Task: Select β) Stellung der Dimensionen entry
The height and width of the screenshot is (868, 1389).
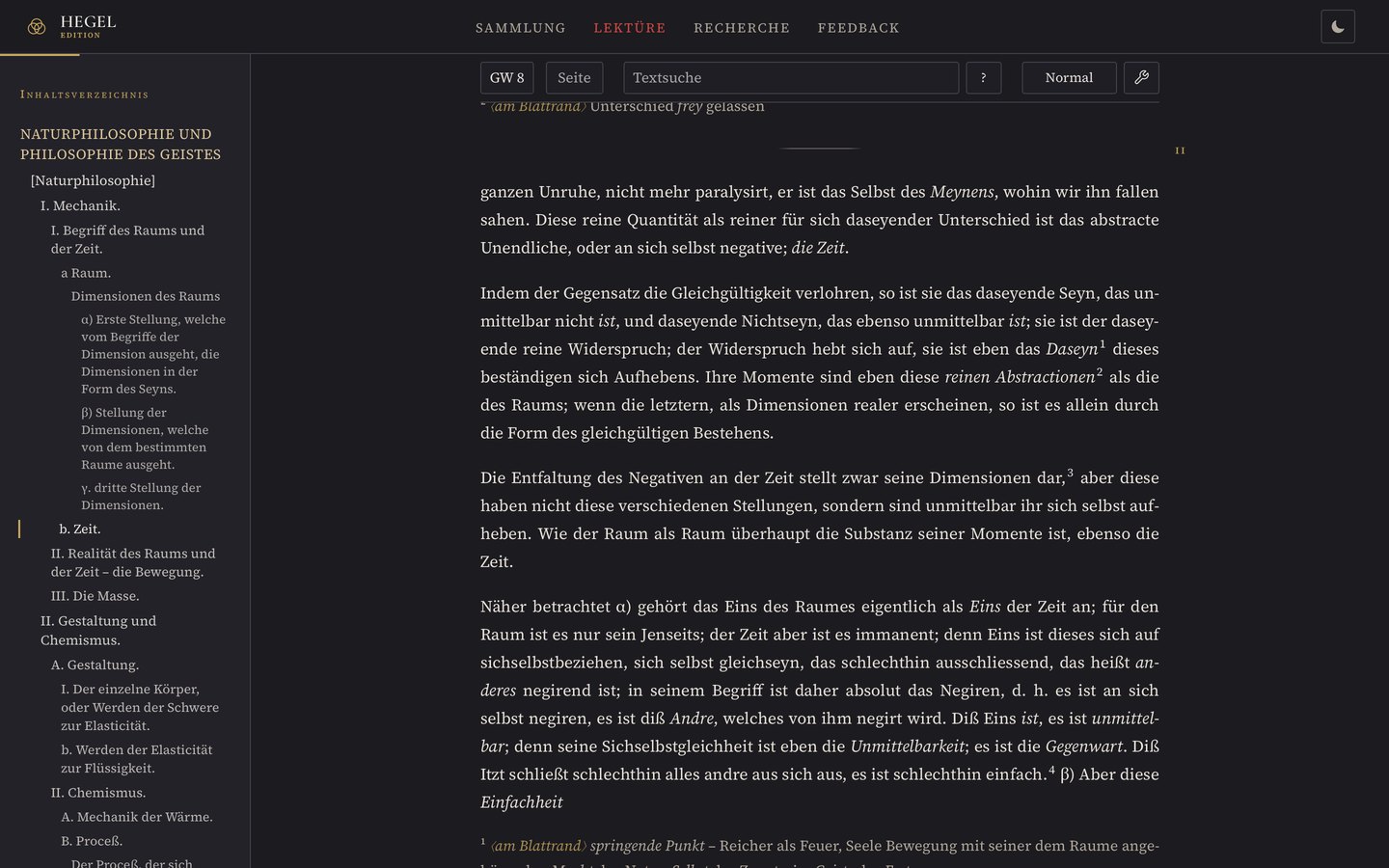Action: pyautogui.click(x=145, y=438)
